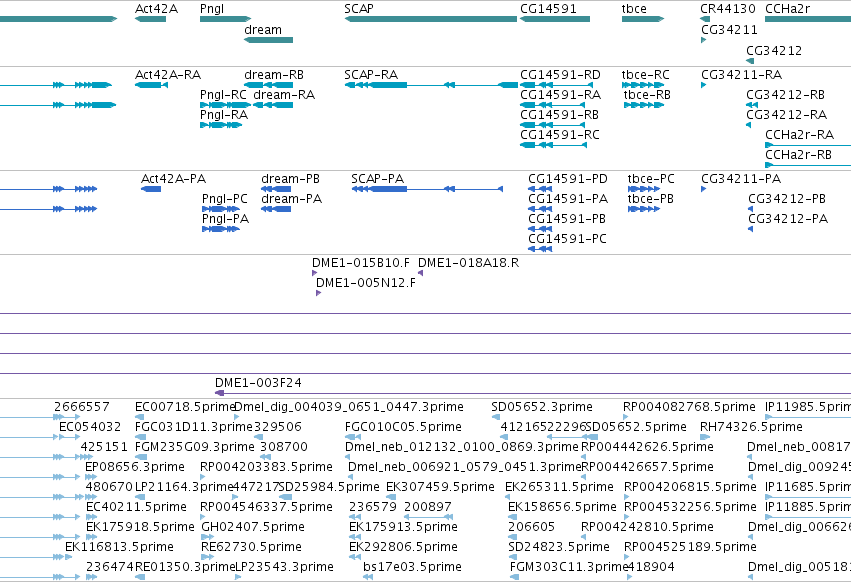This screenshot has height=582, width=851.
Task: Select the CG14591-RB transcript label
Action: point(559,115)
